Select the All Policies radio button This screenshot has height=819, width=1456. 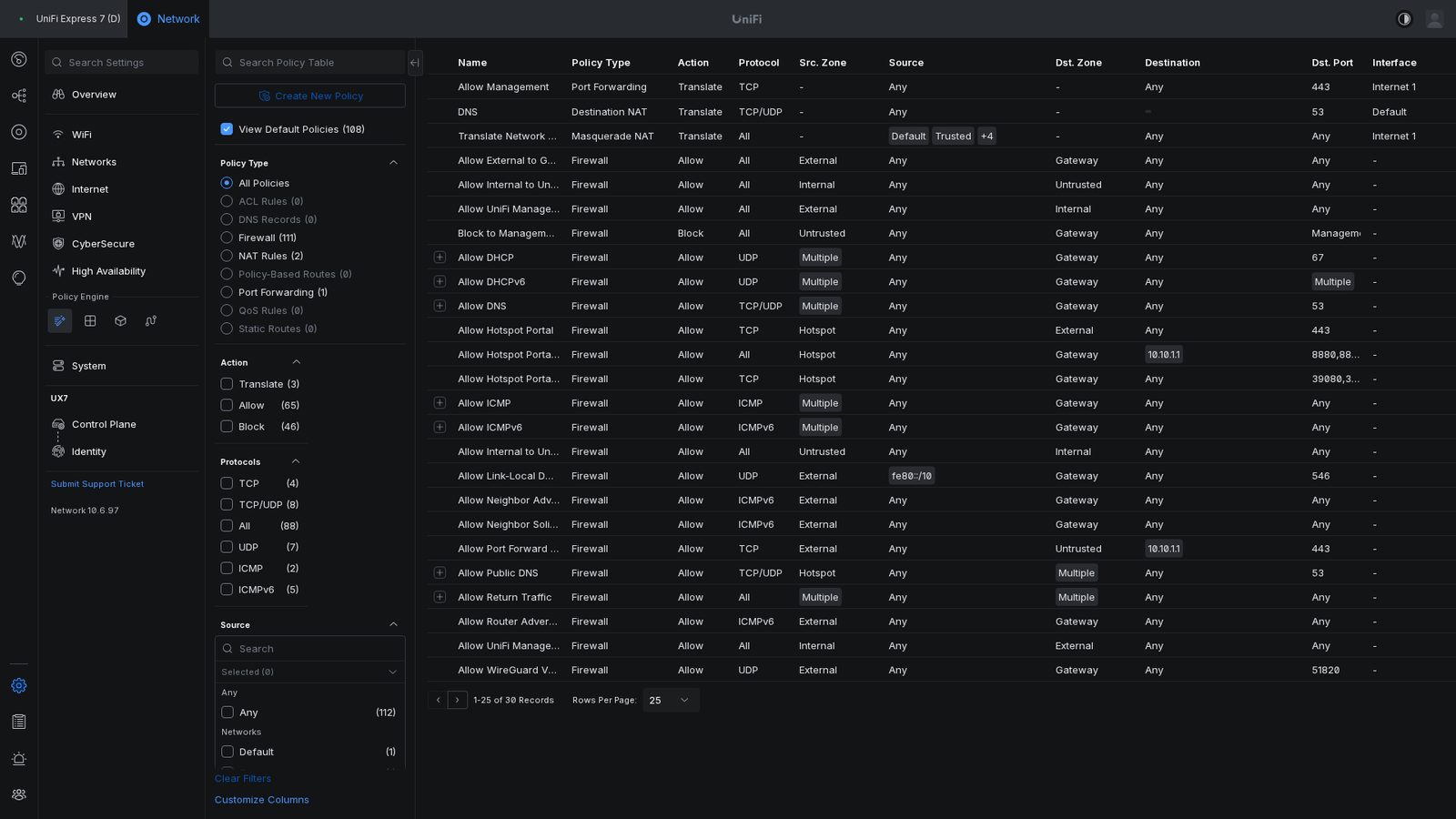(227, 183)
